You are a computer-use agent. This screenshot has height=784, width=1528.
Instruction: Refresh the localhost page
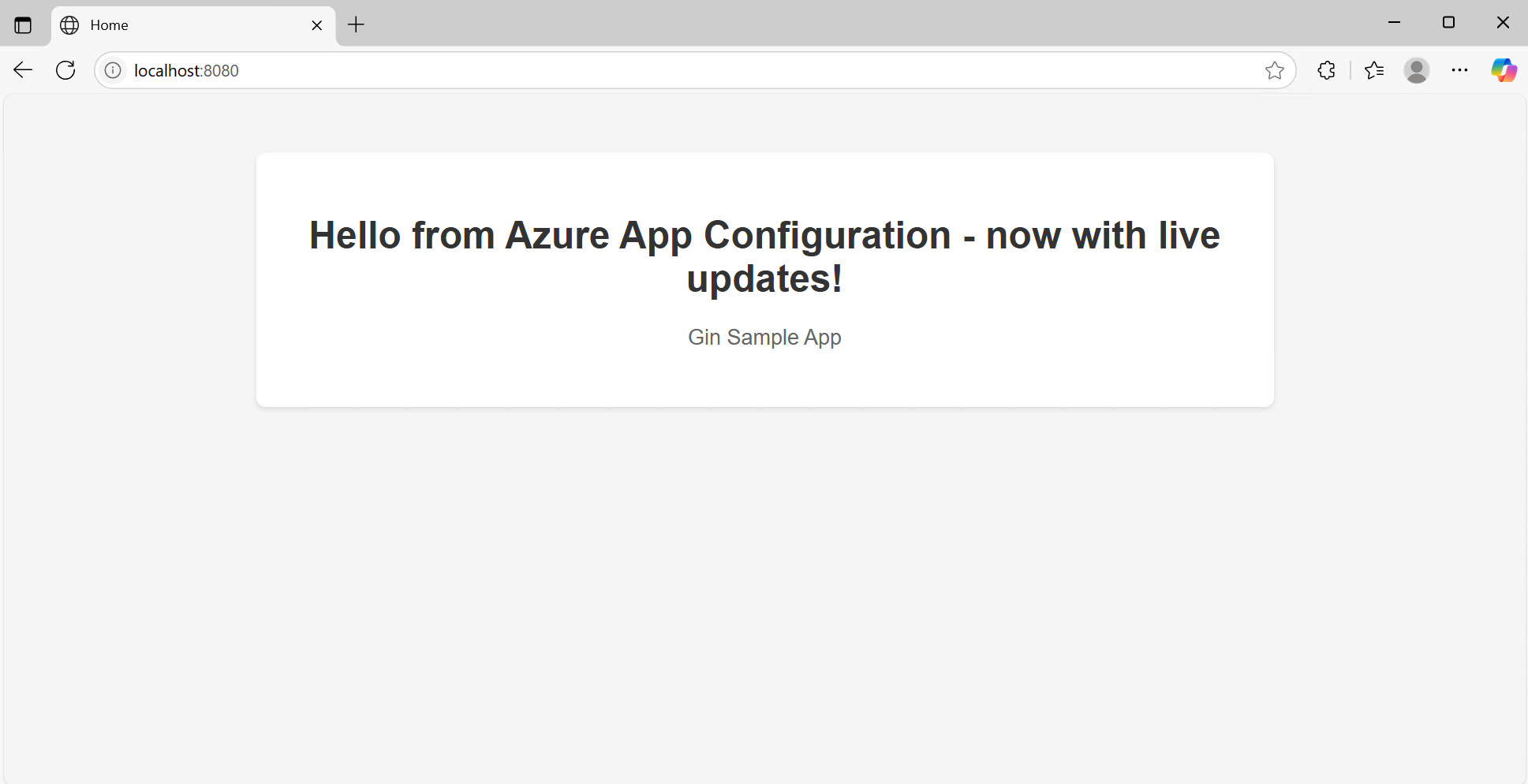tap(65, 70)
